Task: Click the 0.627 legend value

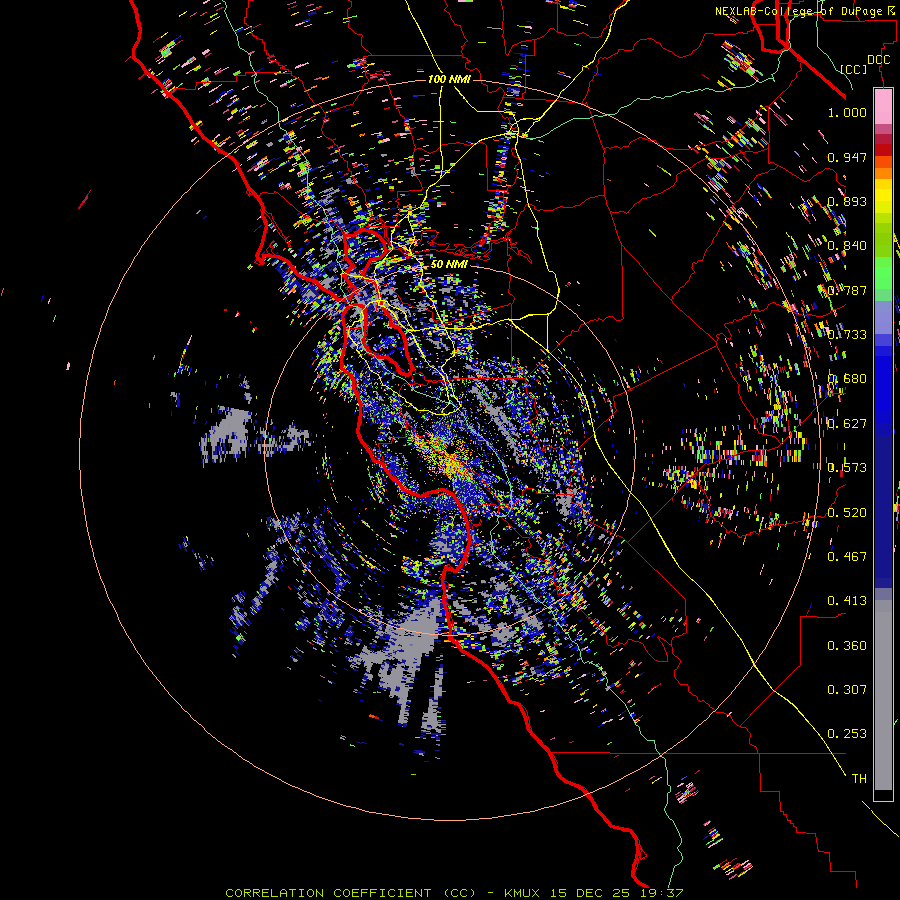Action: pos(847,423)
